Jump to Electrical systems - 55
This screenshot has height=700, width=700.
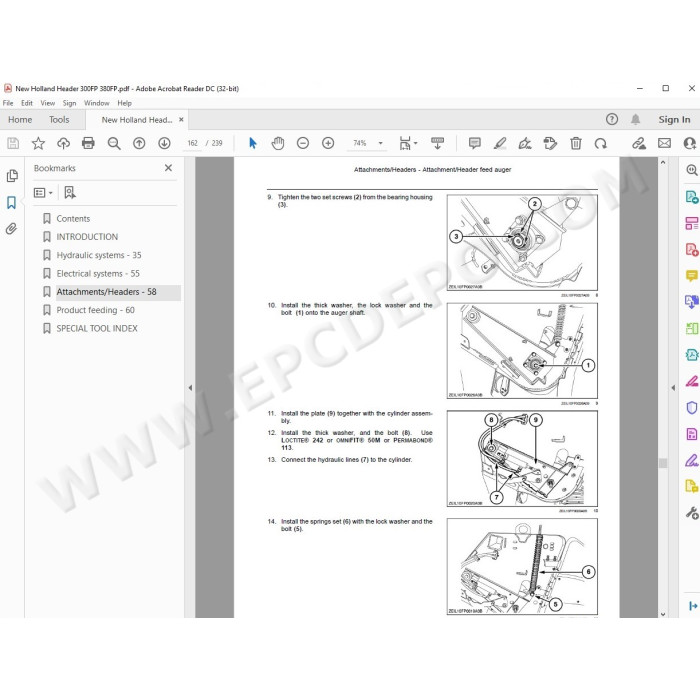click(98, 274)
